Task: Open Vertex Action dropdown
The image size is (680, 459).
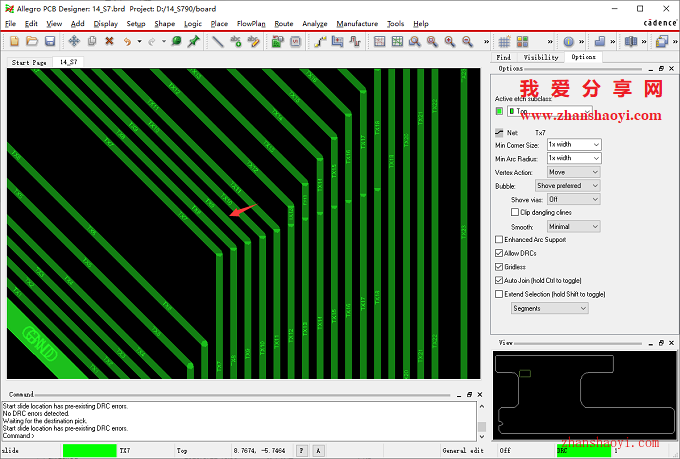Action: 574,172
